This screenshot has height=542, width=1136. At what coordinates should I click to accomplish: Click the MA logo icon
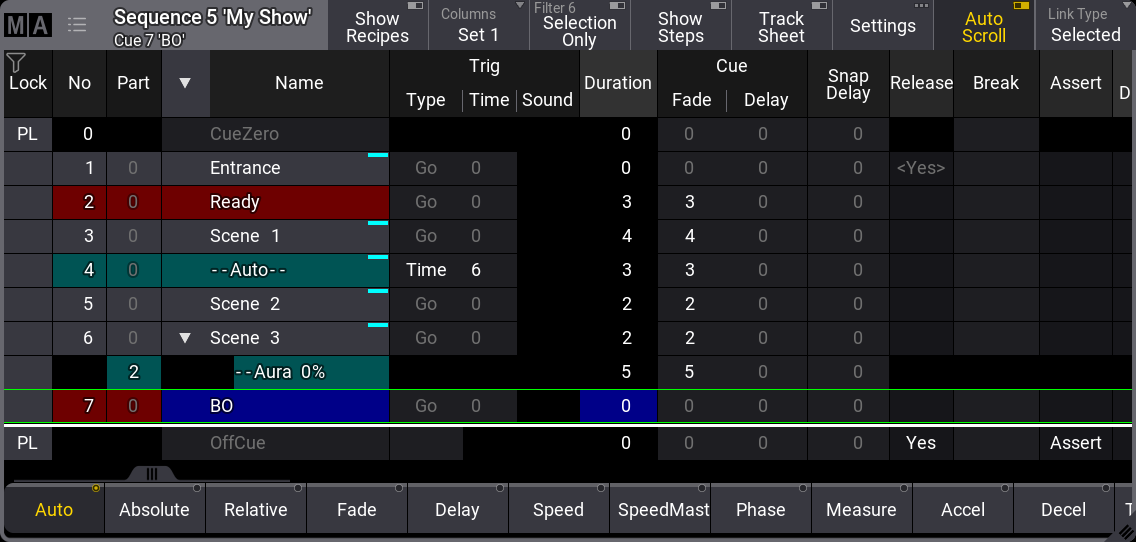pyautogui.click(x=27, y=26)
